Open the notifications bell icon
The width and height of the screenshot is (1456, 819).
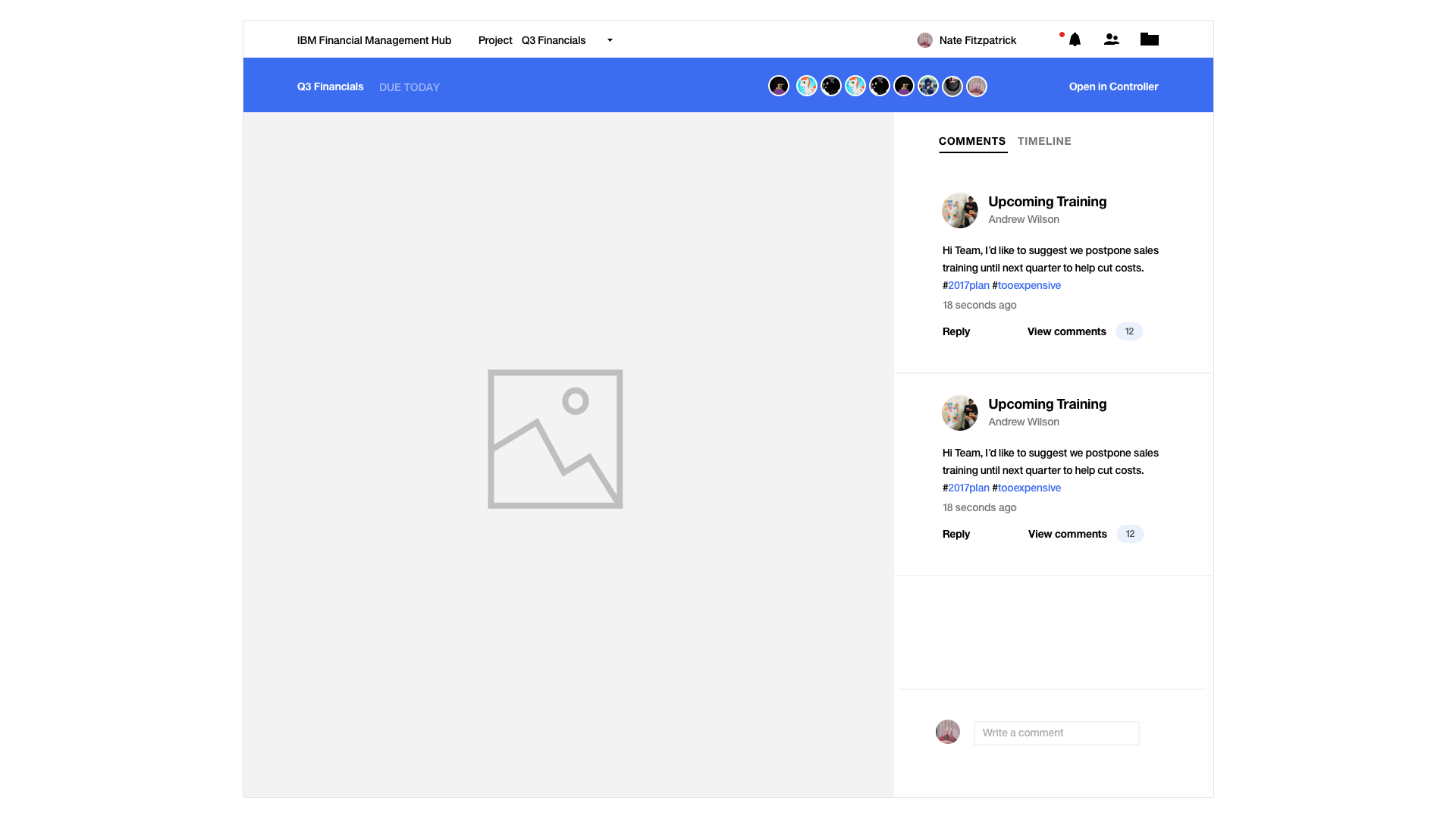point(1075,39)
